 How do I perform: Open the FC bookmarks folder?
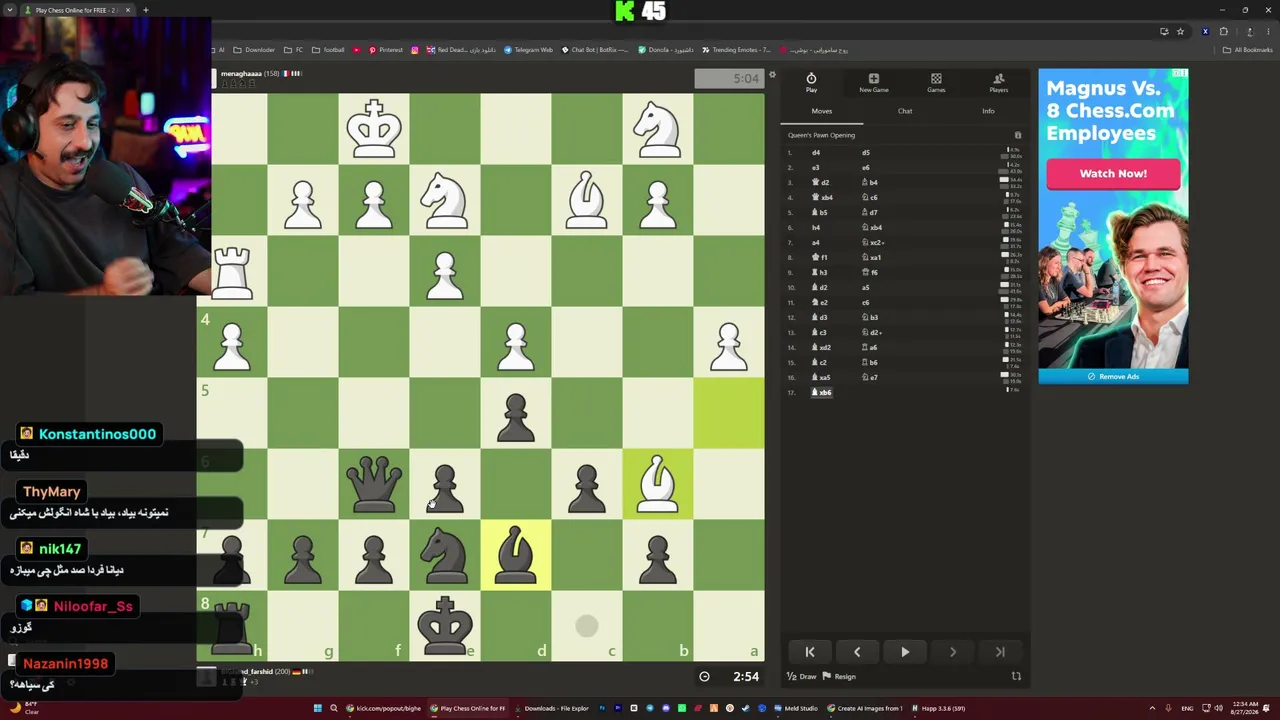[293, 50]
